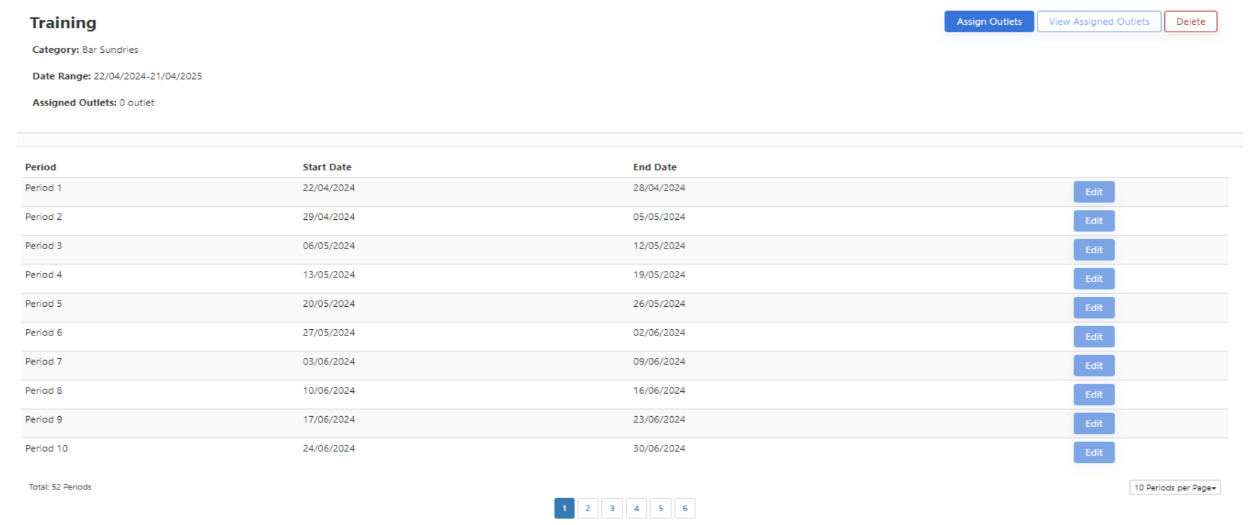Open the 10 Periods per Page dropdown
This screenshot has height=525, width=1252.
(1175, 488)
